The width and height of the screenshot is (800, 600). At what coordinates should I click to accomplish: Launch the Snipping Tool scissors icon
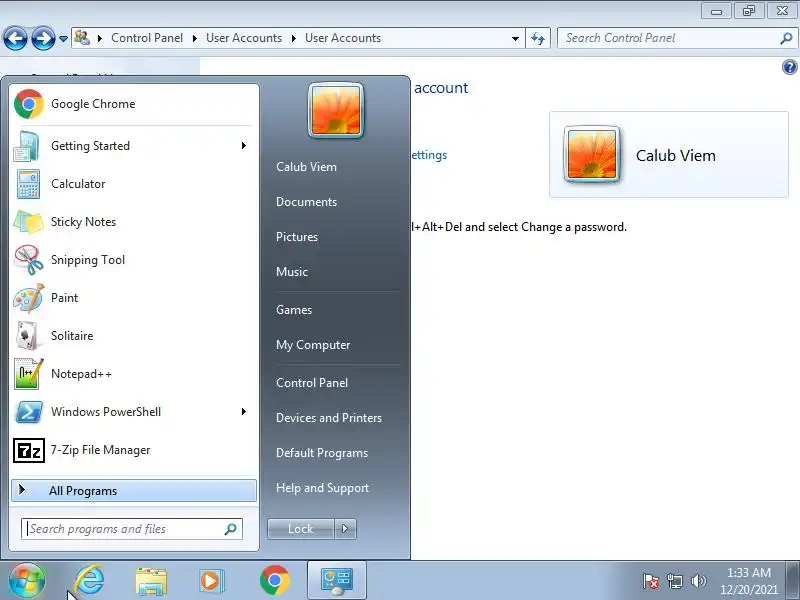[29, 260]
